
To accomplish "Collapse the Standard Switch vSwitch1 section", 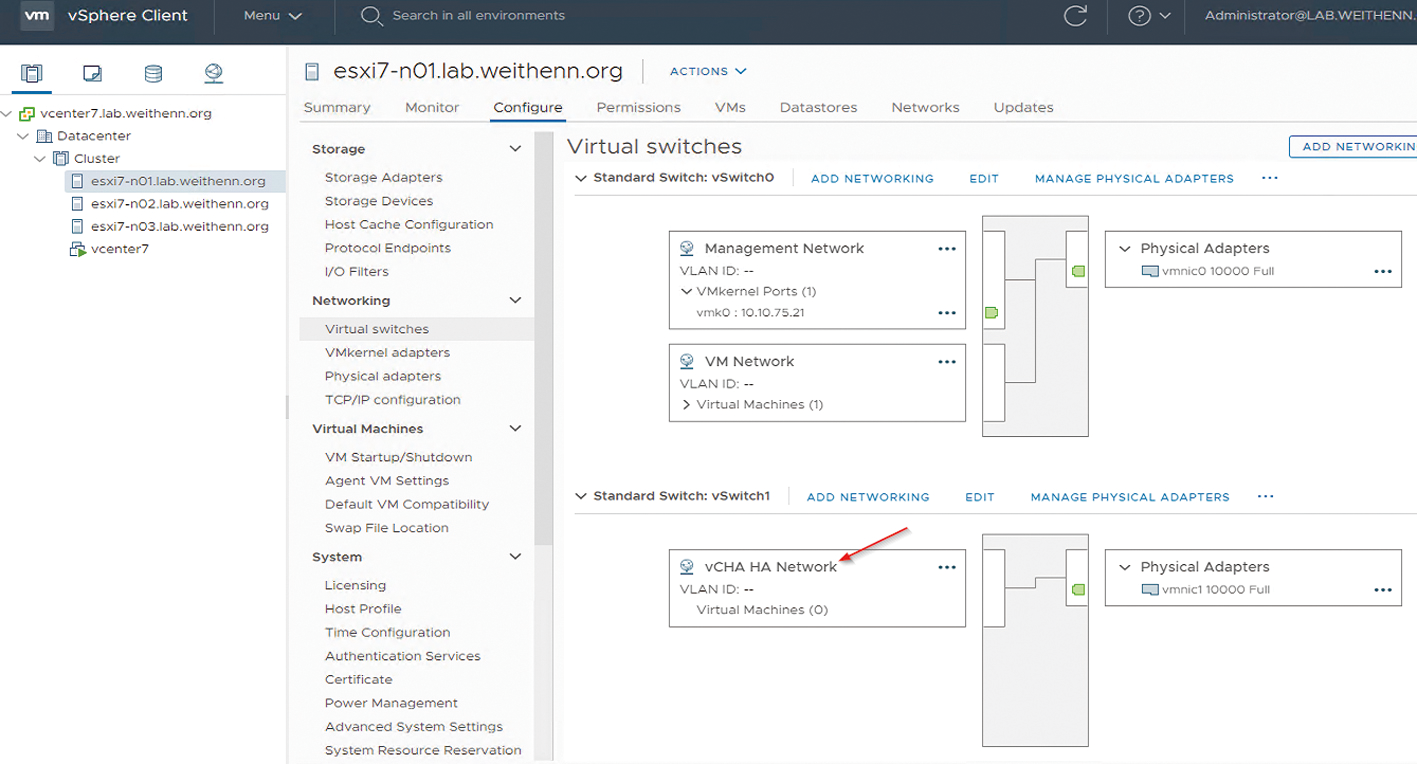I will (582, 496).
